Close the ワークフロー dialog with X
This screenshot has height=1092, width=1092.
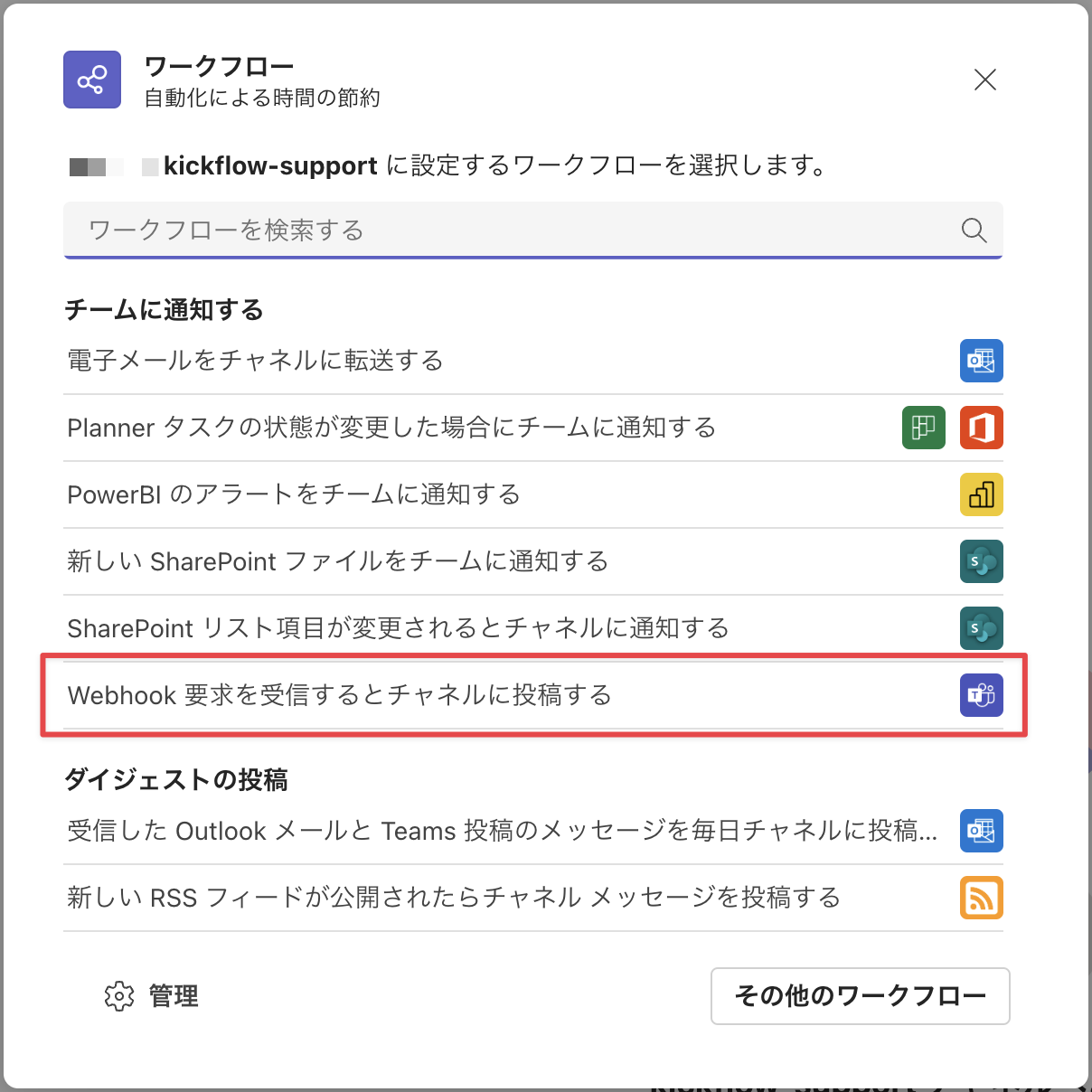click(985, 80)
